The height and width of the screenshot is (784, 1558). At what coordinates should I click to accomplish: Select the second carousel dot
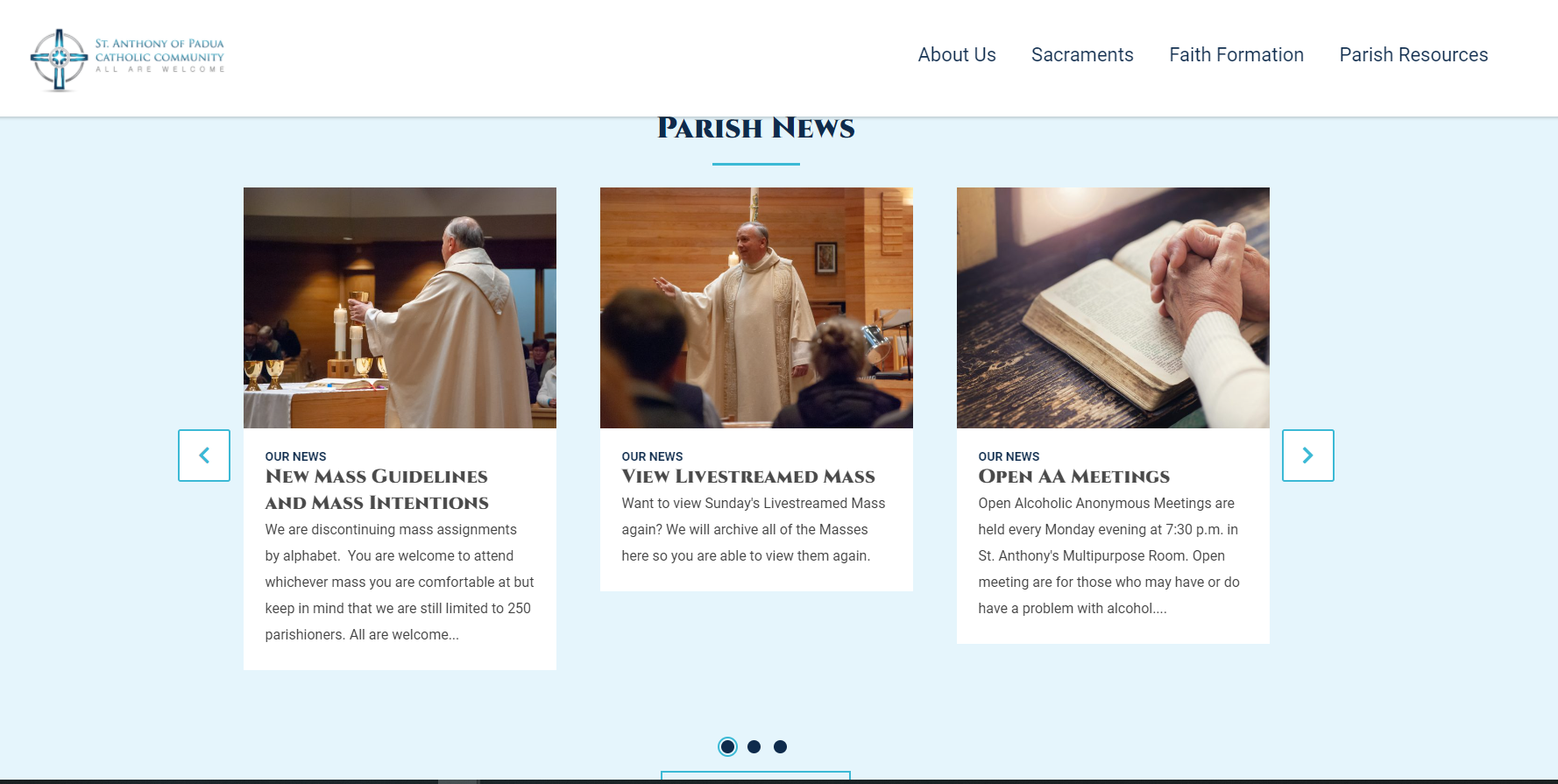(x=754, y=746)
